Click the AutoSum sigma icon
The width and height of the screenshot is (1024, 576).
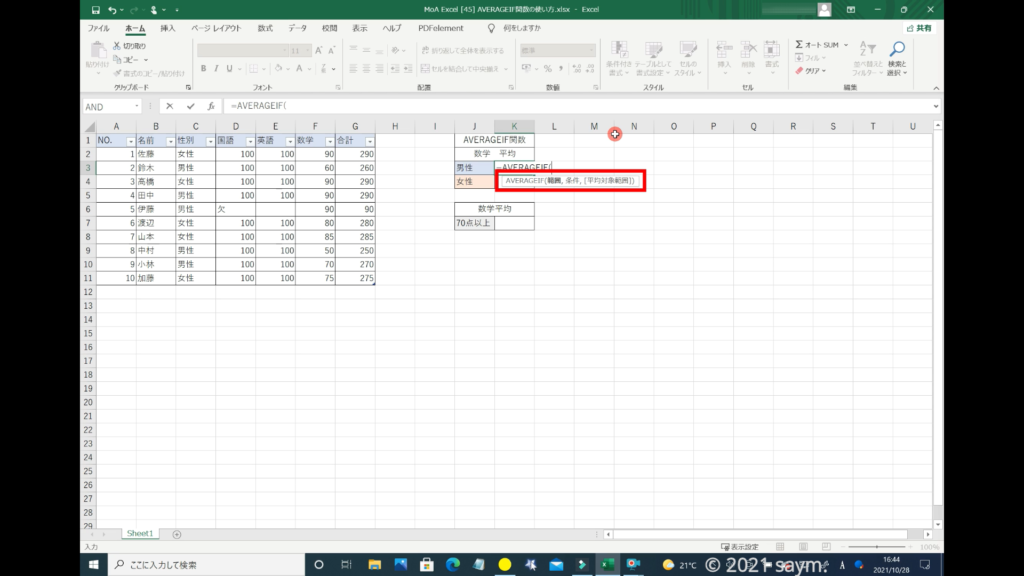(x=800, y=45)
